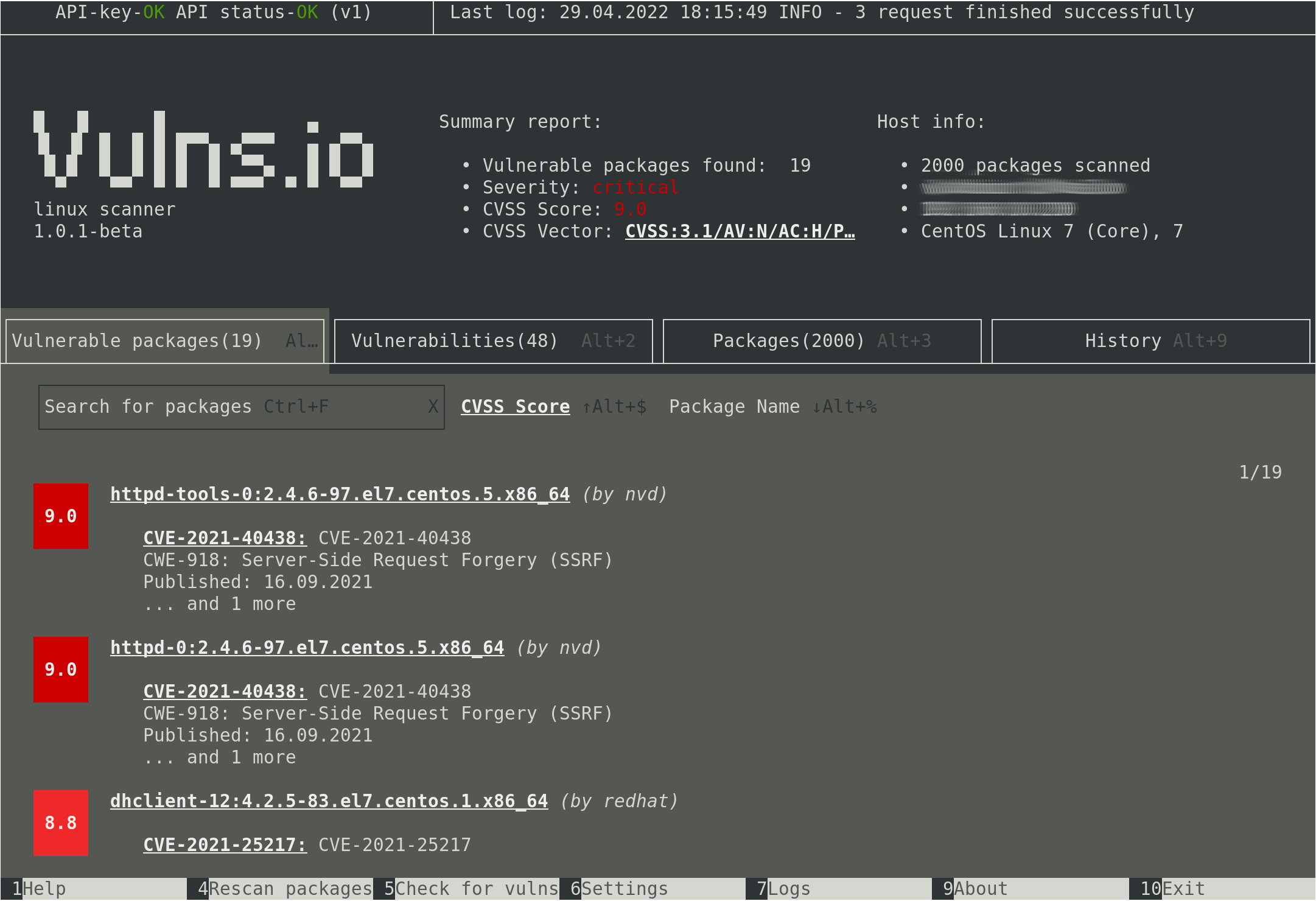1316x901 pixels.
Task: Click the 8.8 score badge for dhclient
Action: tap(61, 823)
